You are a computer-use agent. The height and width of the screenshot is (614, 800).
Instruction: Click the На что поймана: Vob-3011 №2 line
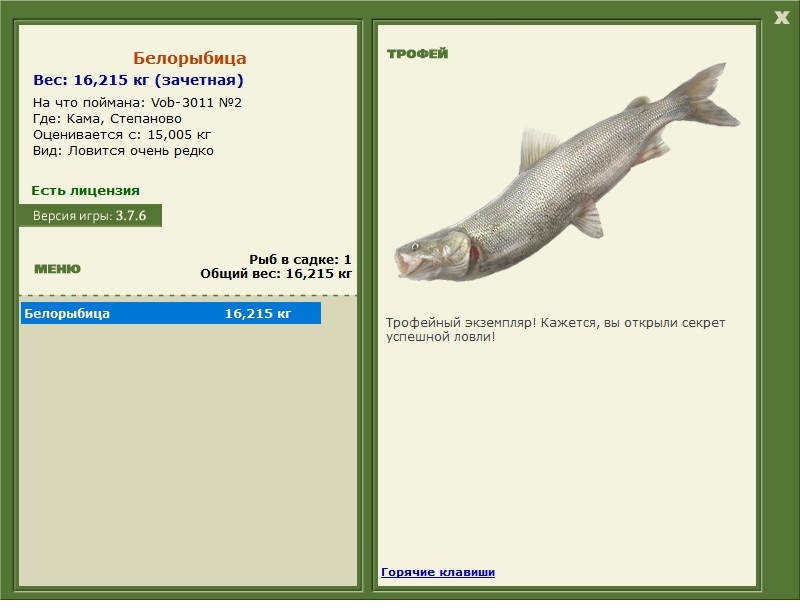(137, 103)
